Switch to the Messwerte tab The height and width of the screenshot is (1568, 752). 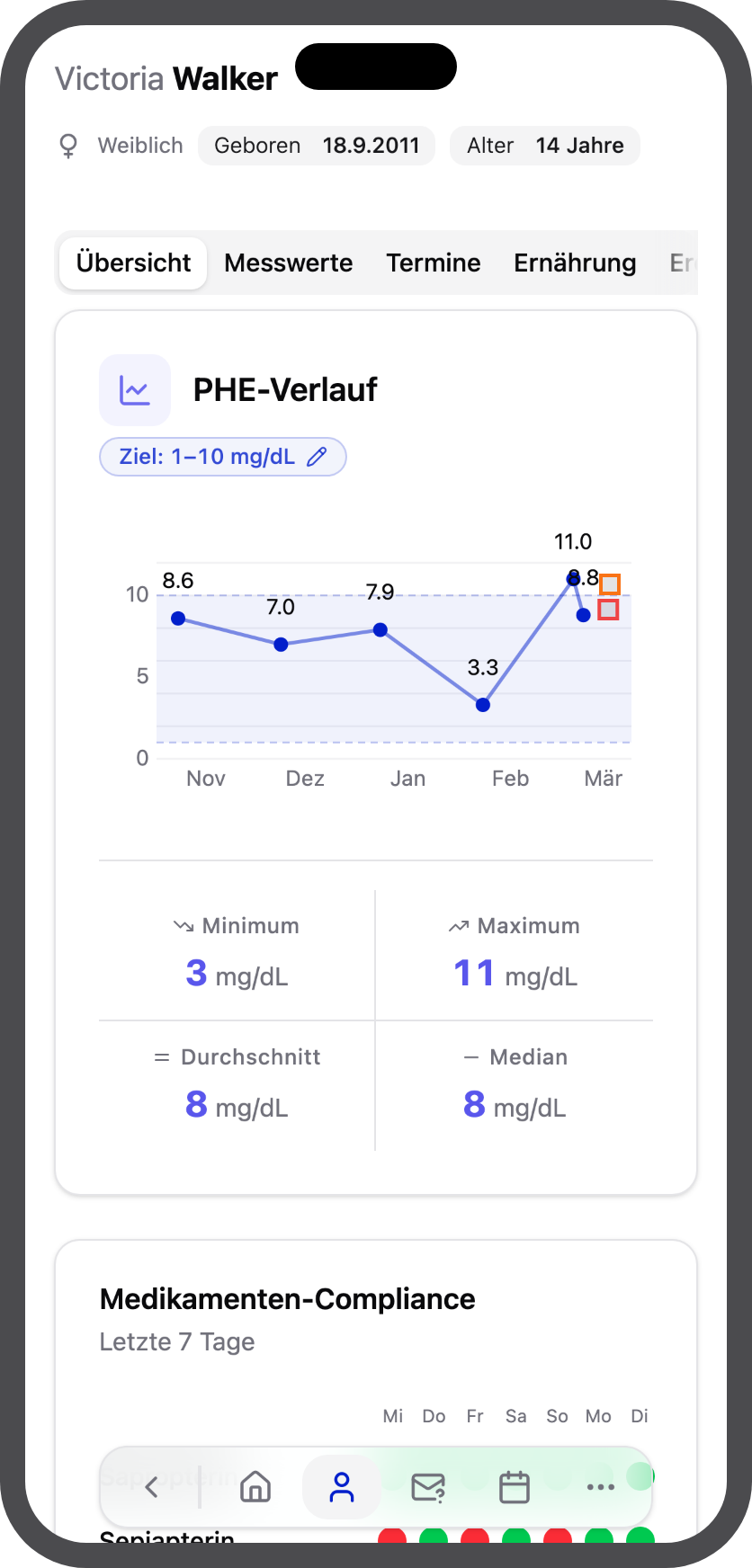point(288,263)
